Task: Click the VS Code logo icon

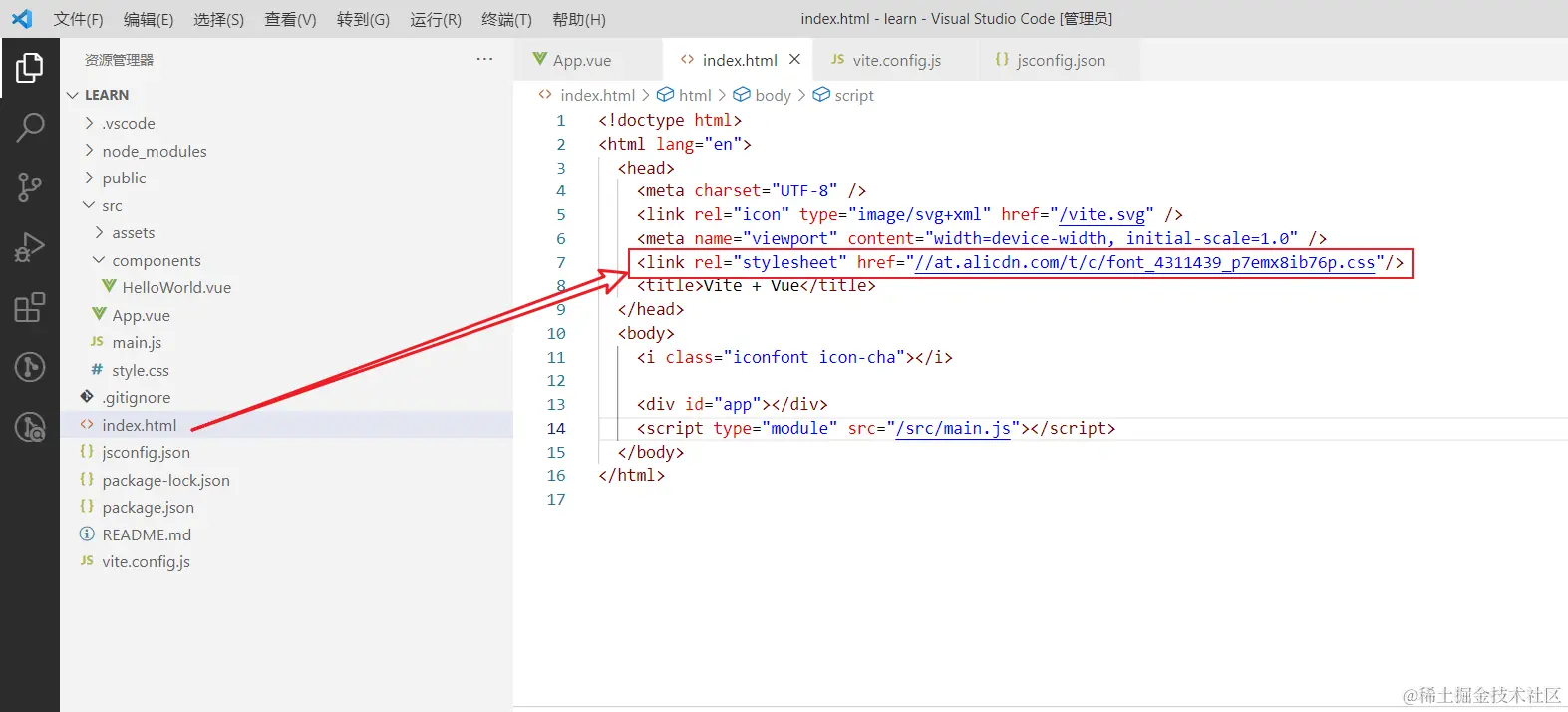Action: 22,19
